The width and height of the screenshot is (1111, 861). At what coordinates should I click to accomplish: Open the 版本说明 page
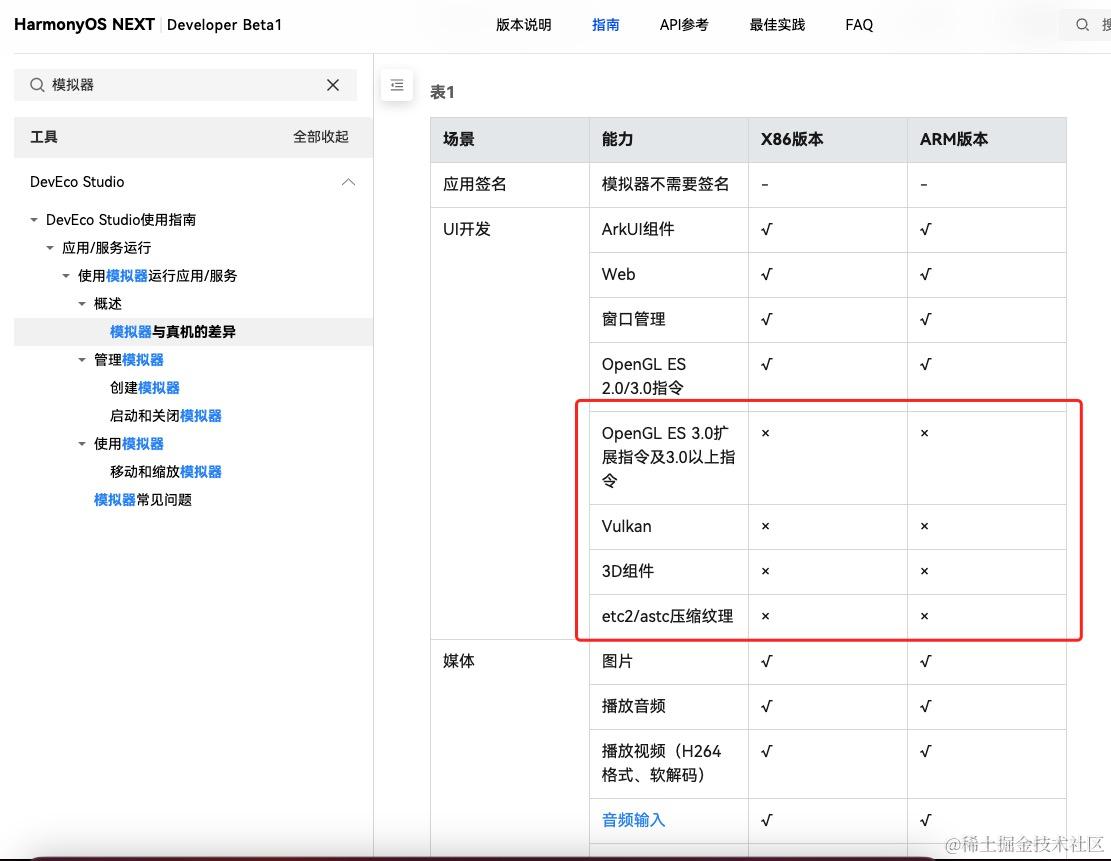[524, 24]
